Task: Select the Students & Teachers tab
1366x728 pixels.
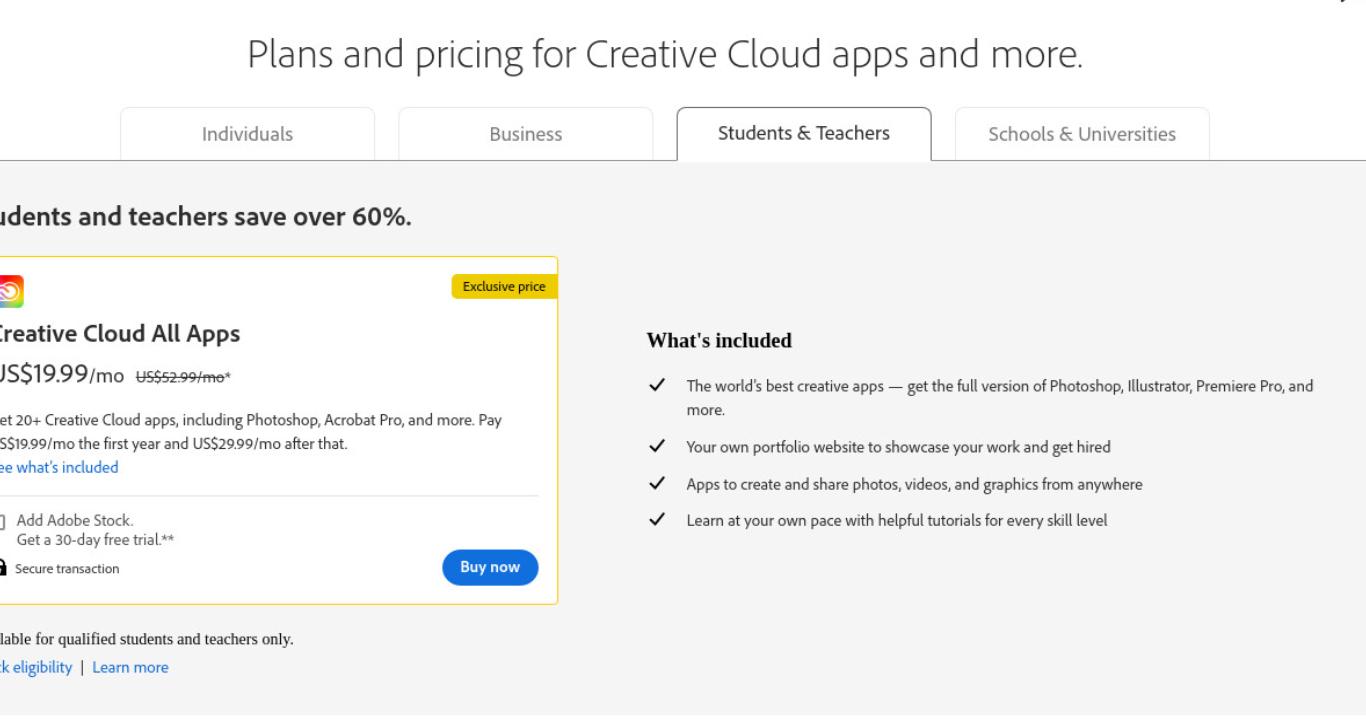Action: click(x=804, y=133)
